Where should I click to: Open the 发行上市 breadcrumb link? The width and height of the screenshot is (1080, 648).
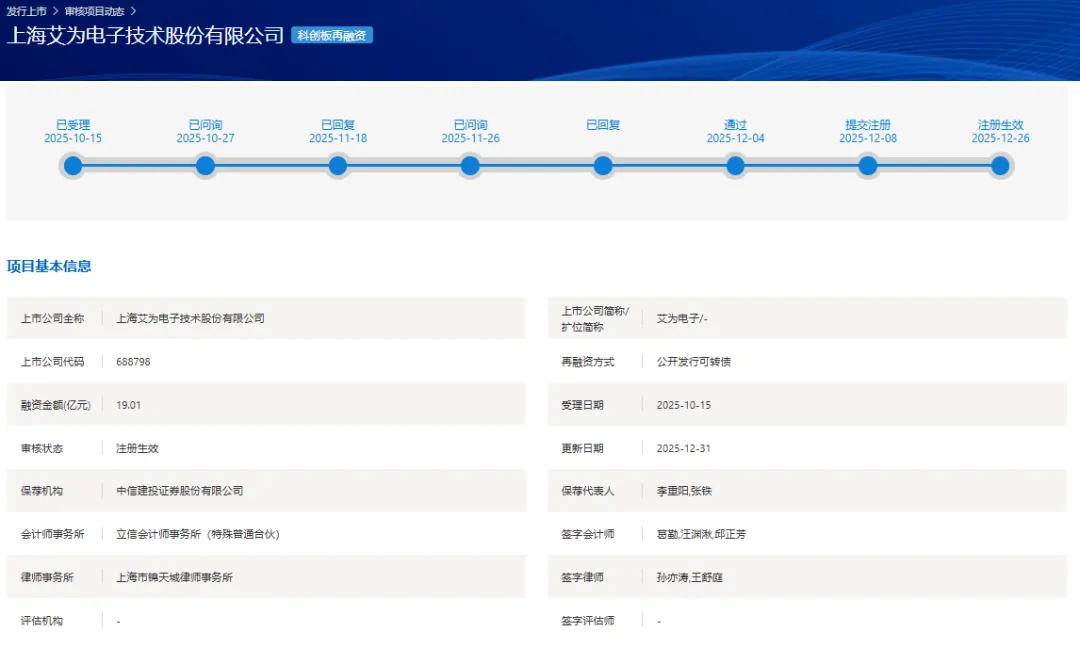pos(26,11)
